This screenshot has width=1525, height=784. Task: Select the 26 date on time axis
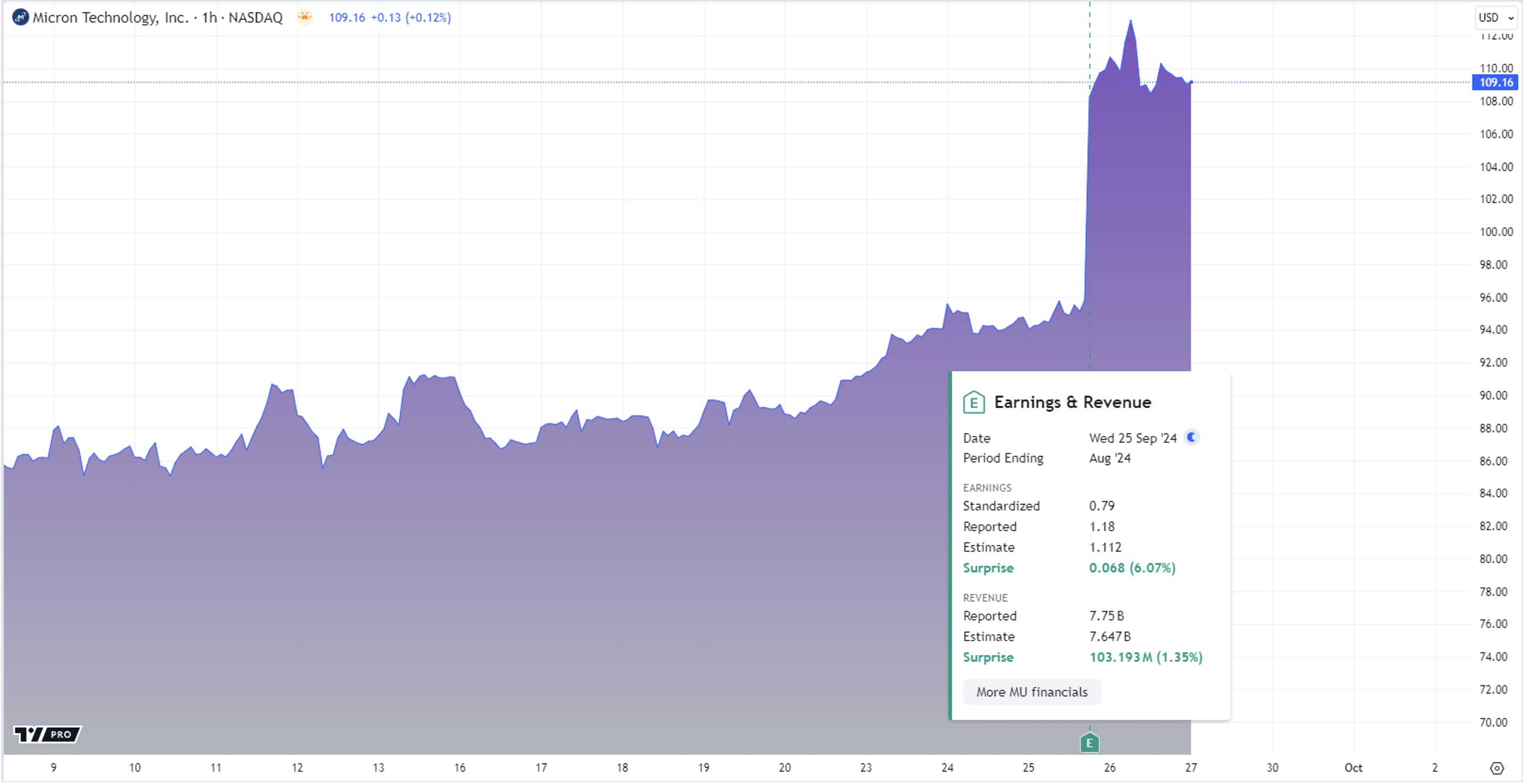tap(1110, 768)
